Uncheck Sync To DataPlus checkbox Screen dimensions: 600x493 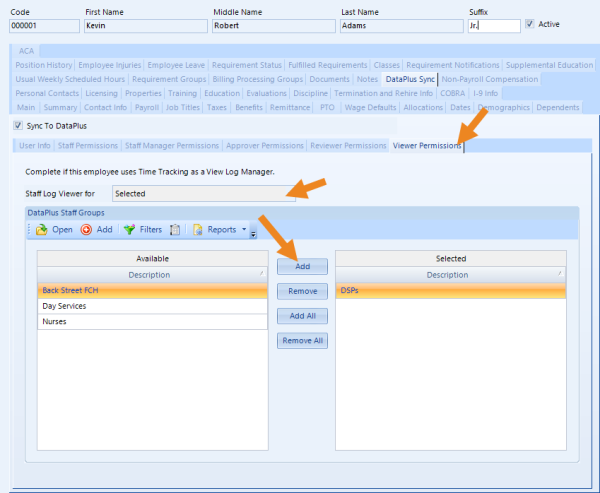tap(19, 126)
